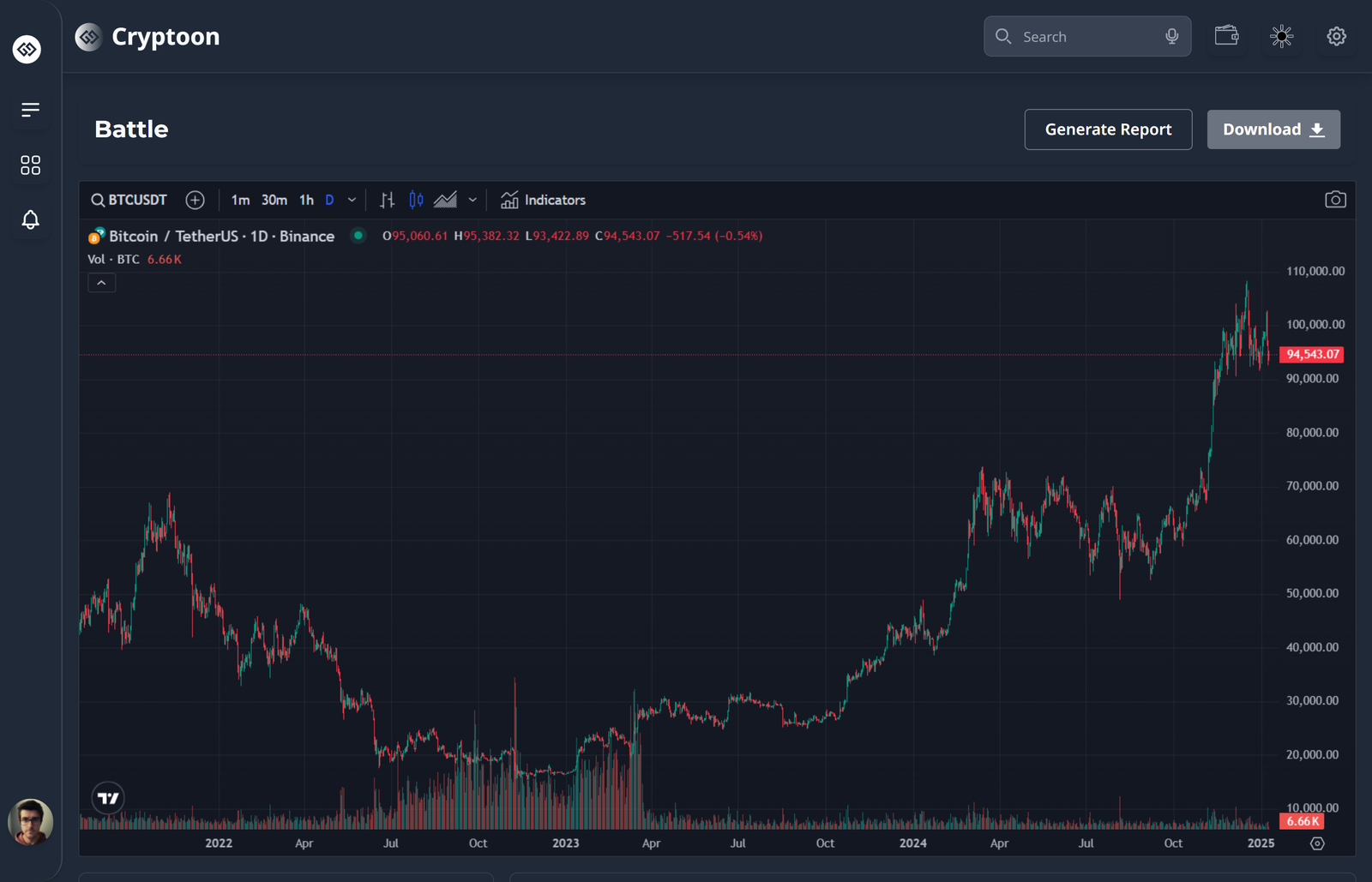Click the Search input field

[x=1085, y=37]
